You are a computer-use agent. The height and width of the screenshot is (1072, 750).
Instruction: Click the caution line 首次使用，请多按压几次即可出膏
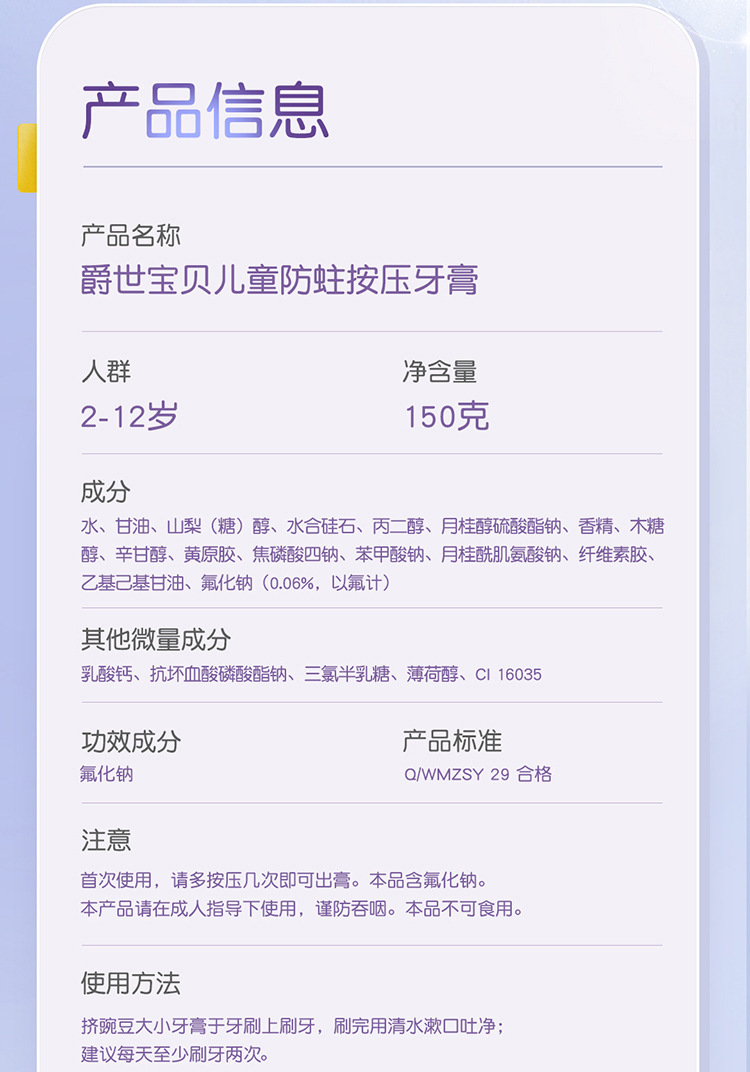[x=284, y=880]
